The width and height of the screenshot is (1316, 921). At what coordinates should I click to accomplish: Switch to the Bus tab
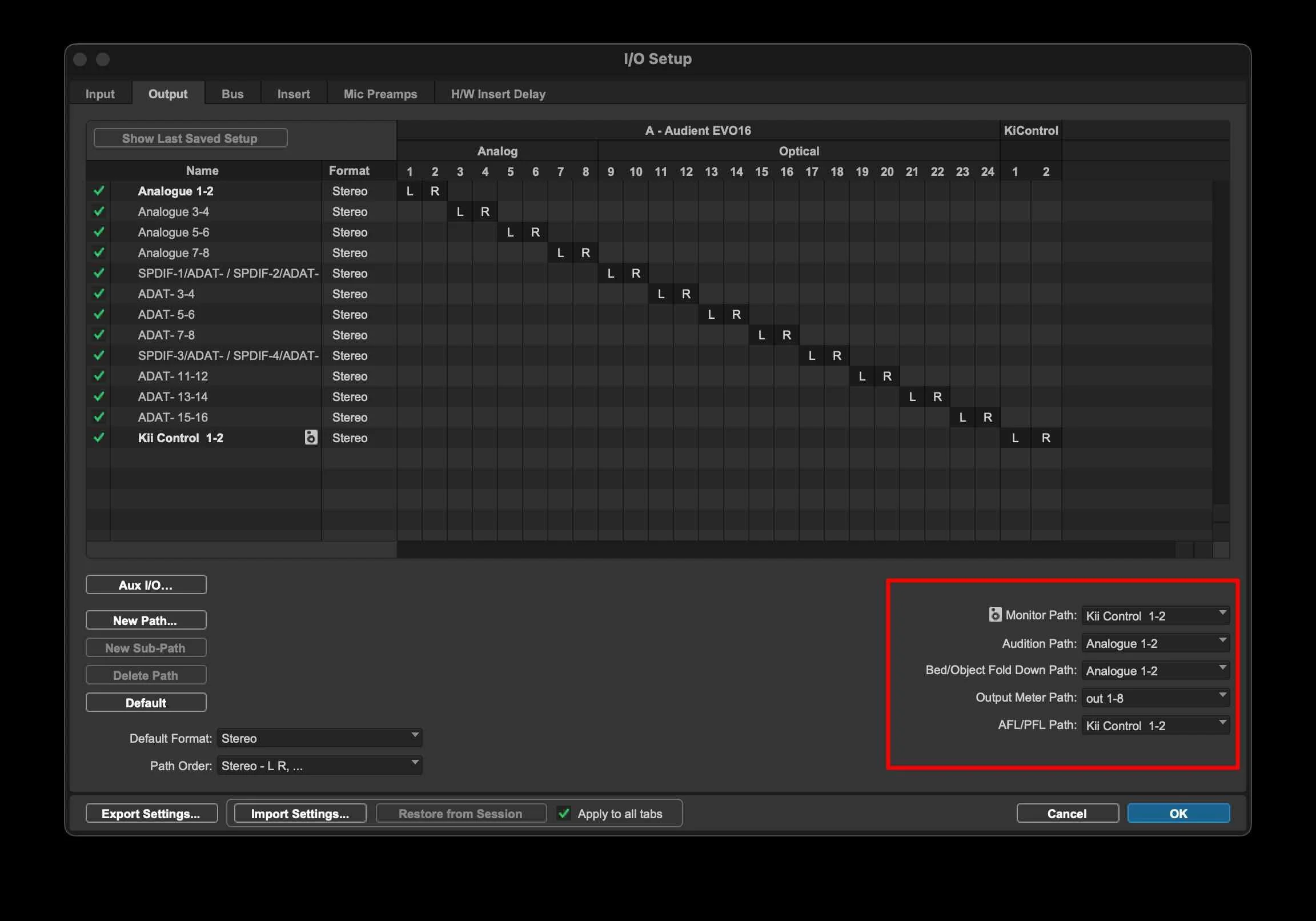point(232,93)
